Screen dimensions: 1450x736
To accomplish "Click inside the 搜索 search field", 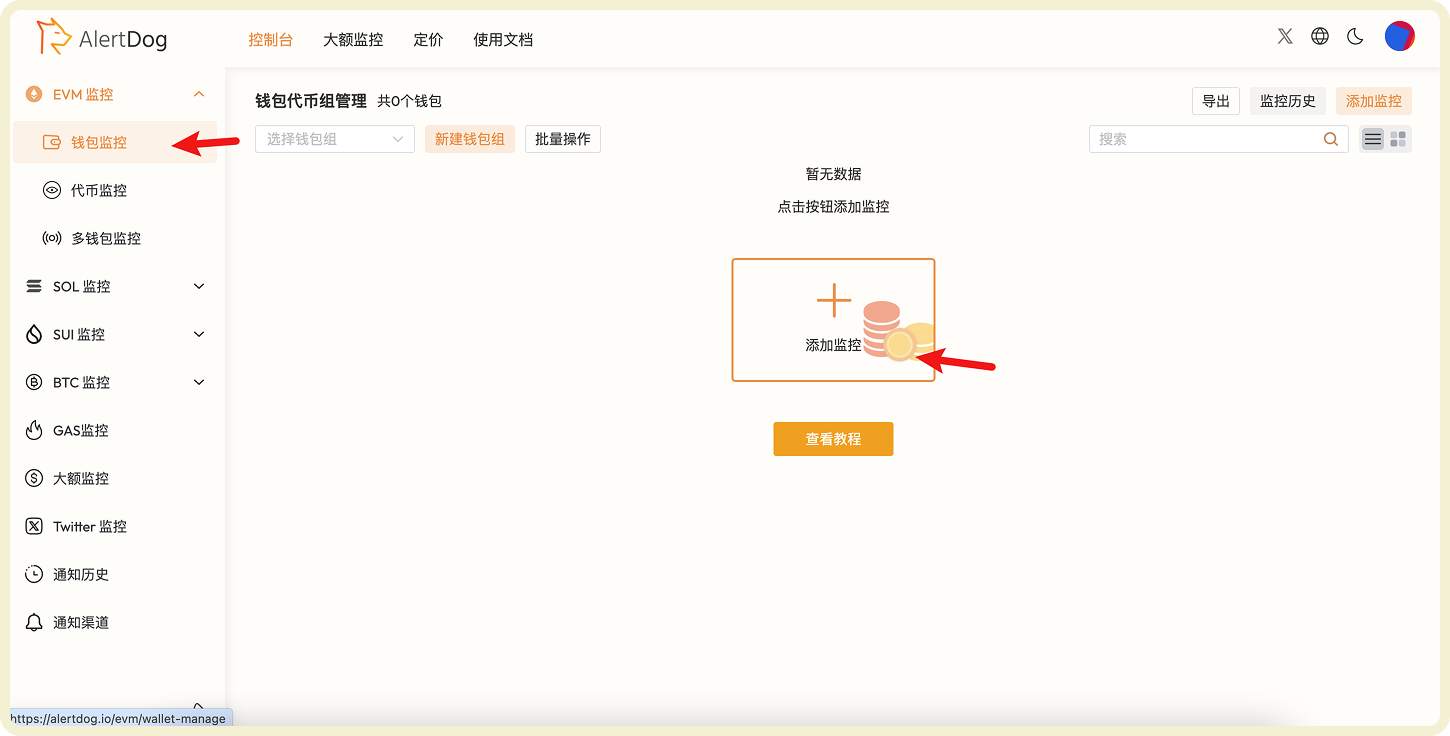I will pos(1210,139).
